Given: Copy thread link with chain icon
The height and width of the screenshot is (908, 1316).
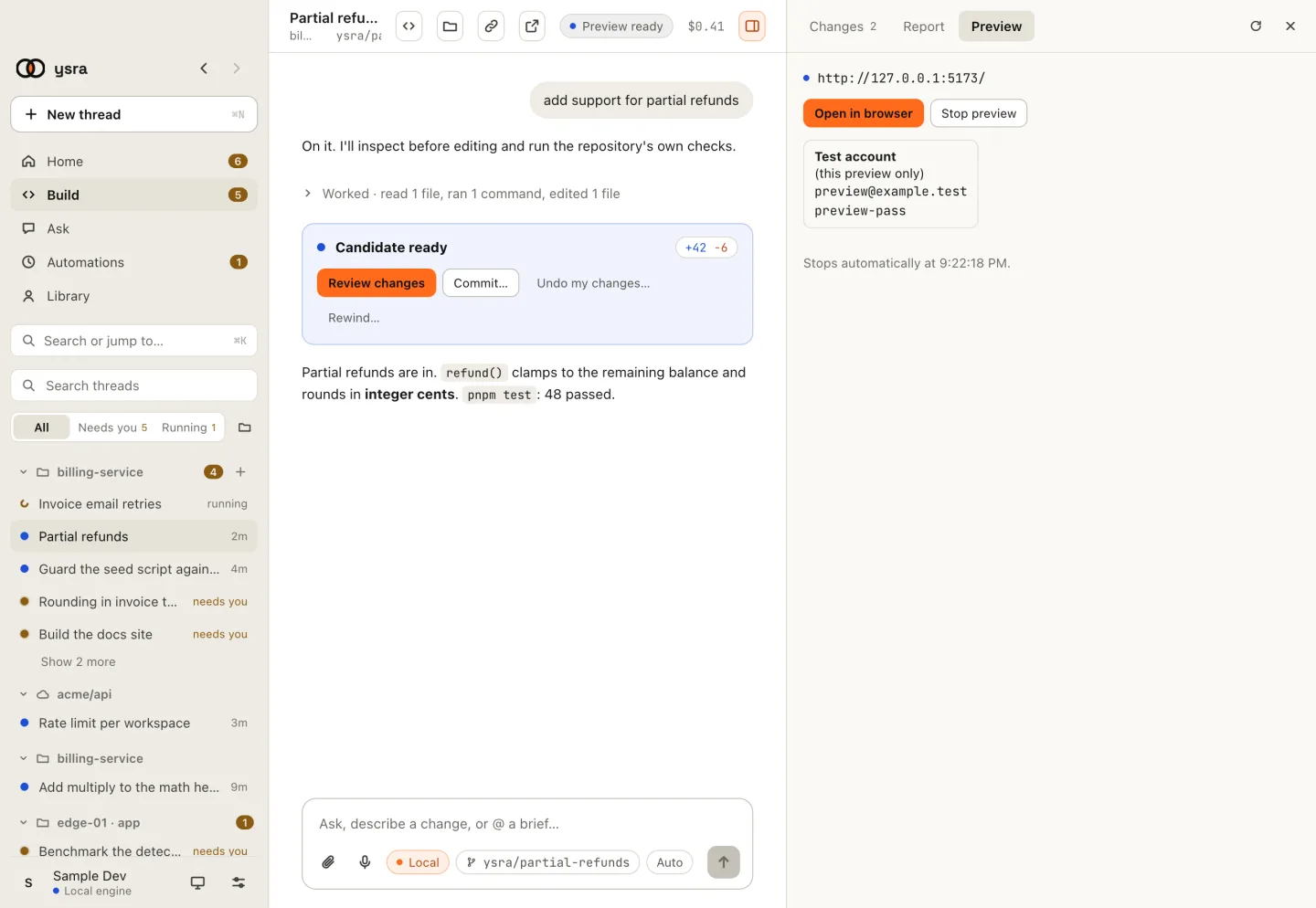Looking at the screenshot, I should [x=491, y=26].
